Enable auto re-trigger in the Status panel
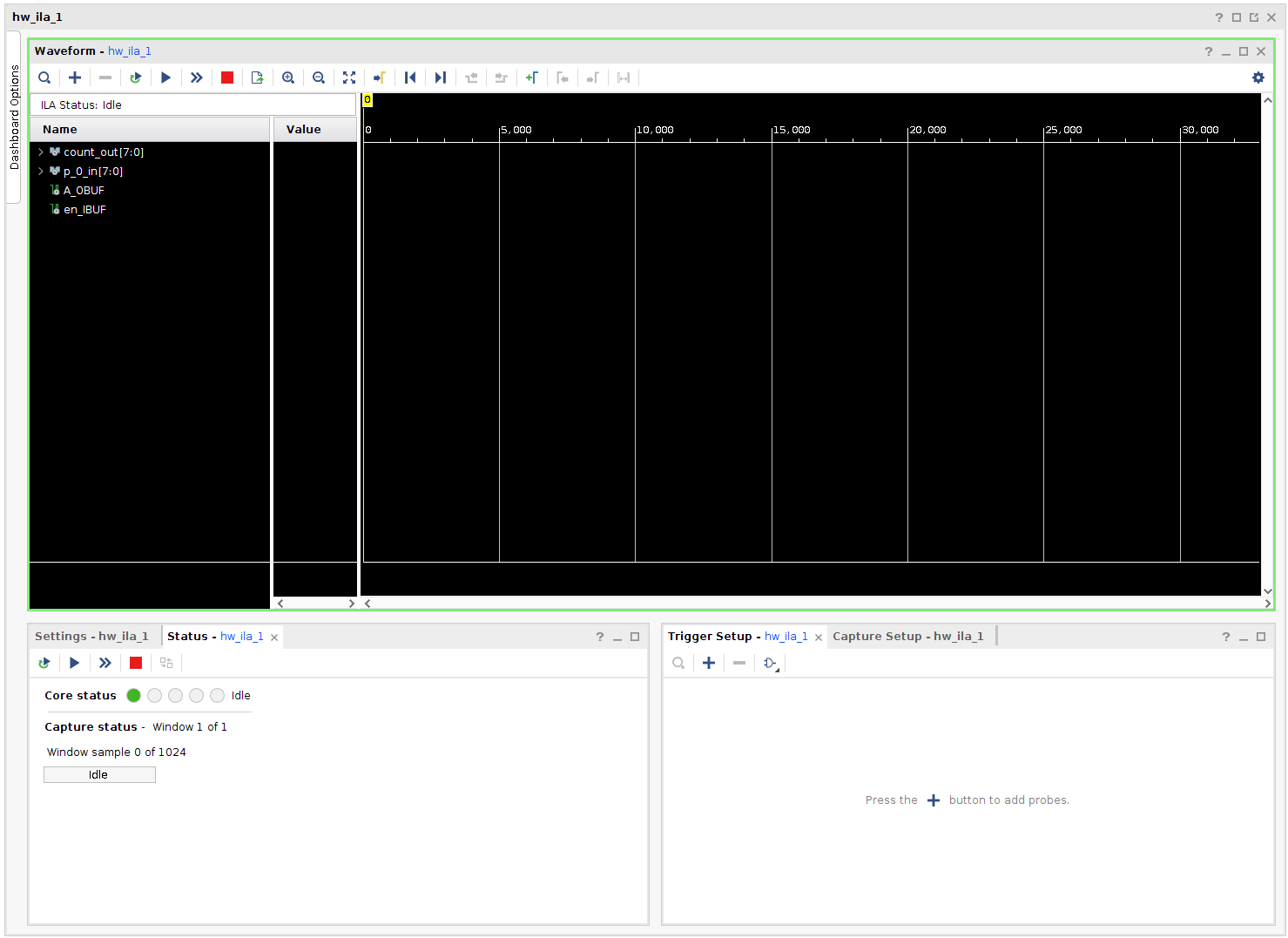1288x938 pixels. tap(44, 663)
